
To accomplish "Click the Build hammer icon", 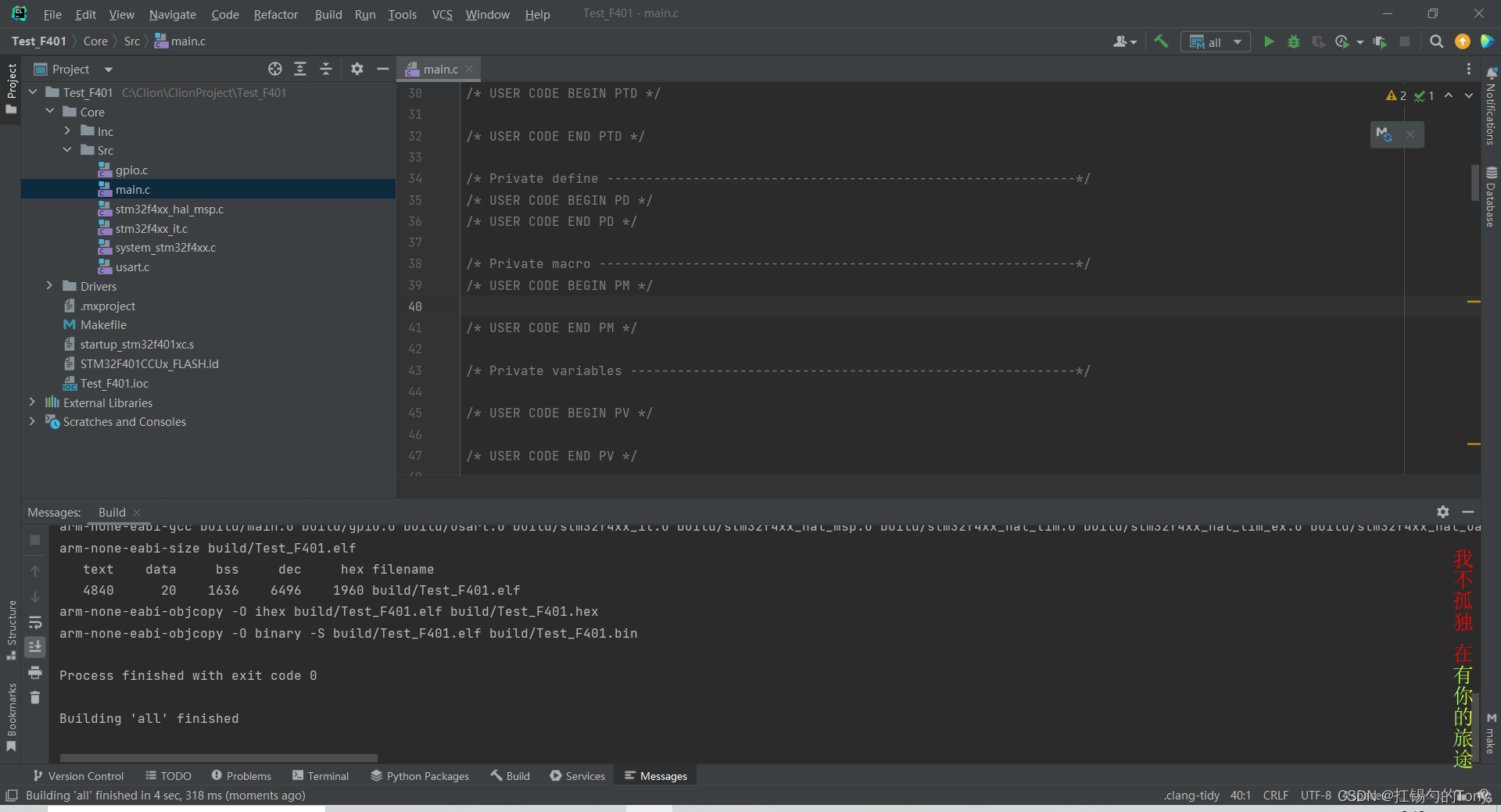I will pyautogui.click(x=1161, y=41).
